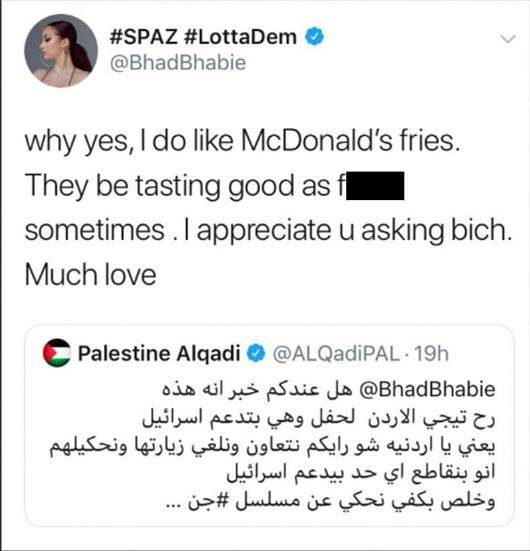This screenshot has height=551, width=530.
Task: Click the blacked-out censored word
Action: 375,186
